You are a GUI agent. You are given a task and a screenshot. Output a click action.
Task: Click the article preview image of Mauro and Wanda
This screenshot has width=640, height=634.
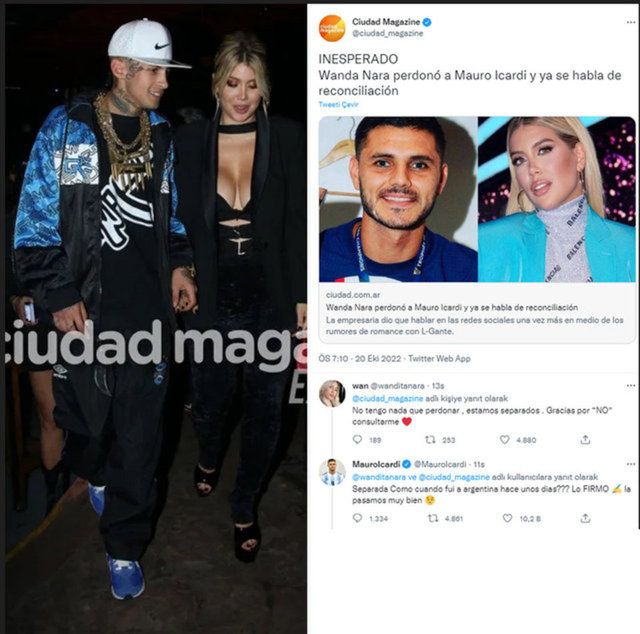477,199
